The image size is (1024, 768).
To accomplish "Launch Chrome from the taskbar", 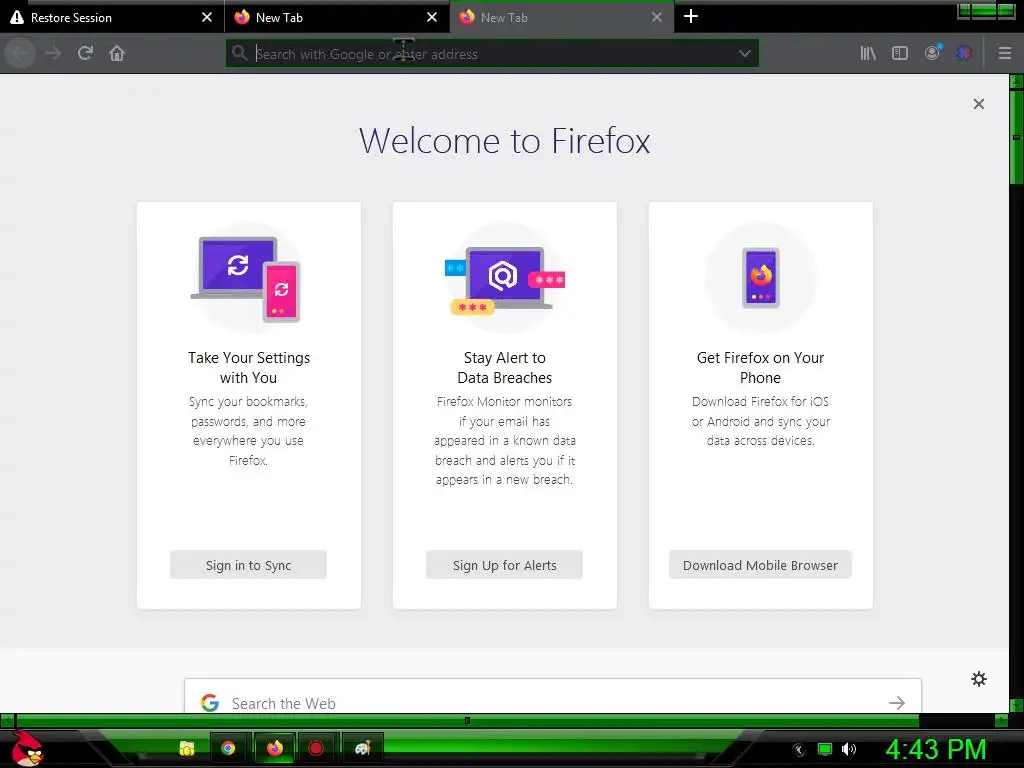I will pyautogui.click(x=228, y=748).
